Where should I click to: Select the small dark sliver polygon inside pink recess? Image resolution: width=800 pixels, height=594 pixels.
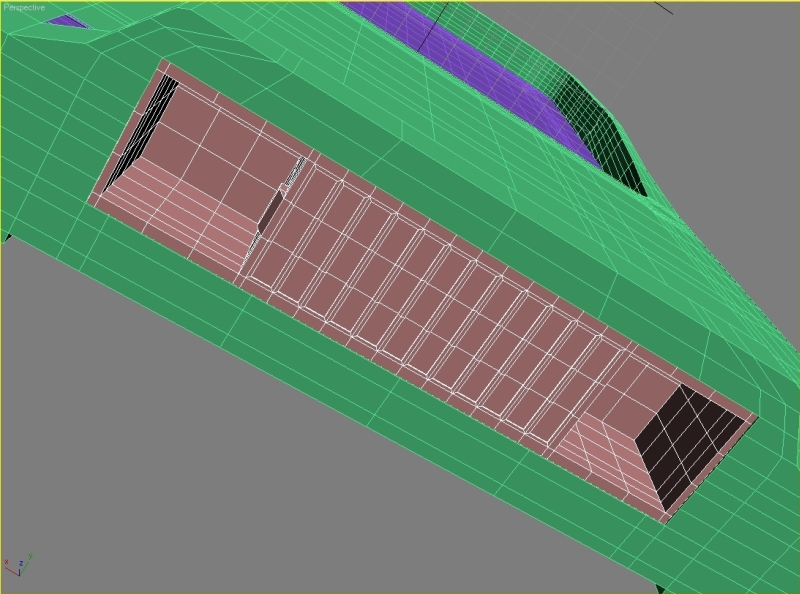coord(271,209)
